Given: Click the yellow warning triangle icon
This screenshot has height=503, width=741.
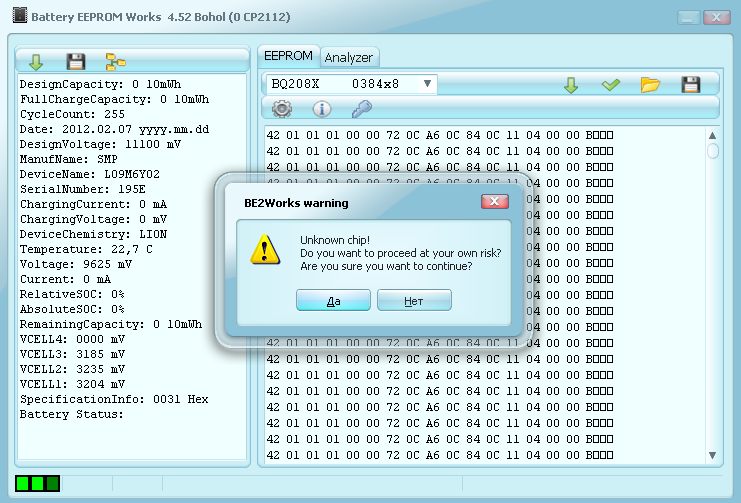Looking at the screenshot, I should click(265, 248).
